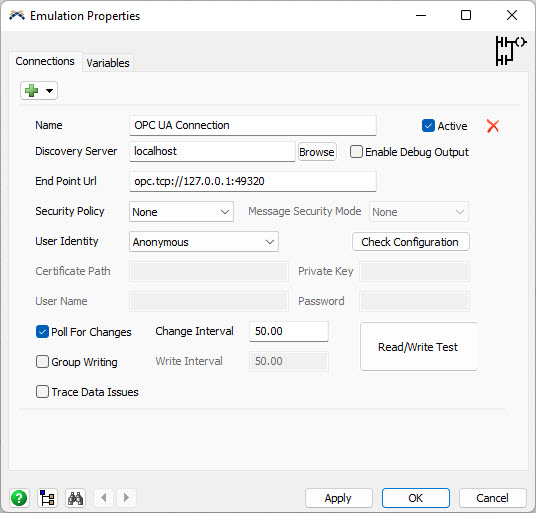Screen dimensions: 536x513
Task: Click the Check Configuration button
Action: pyautogui.click(x=410, y=242)
